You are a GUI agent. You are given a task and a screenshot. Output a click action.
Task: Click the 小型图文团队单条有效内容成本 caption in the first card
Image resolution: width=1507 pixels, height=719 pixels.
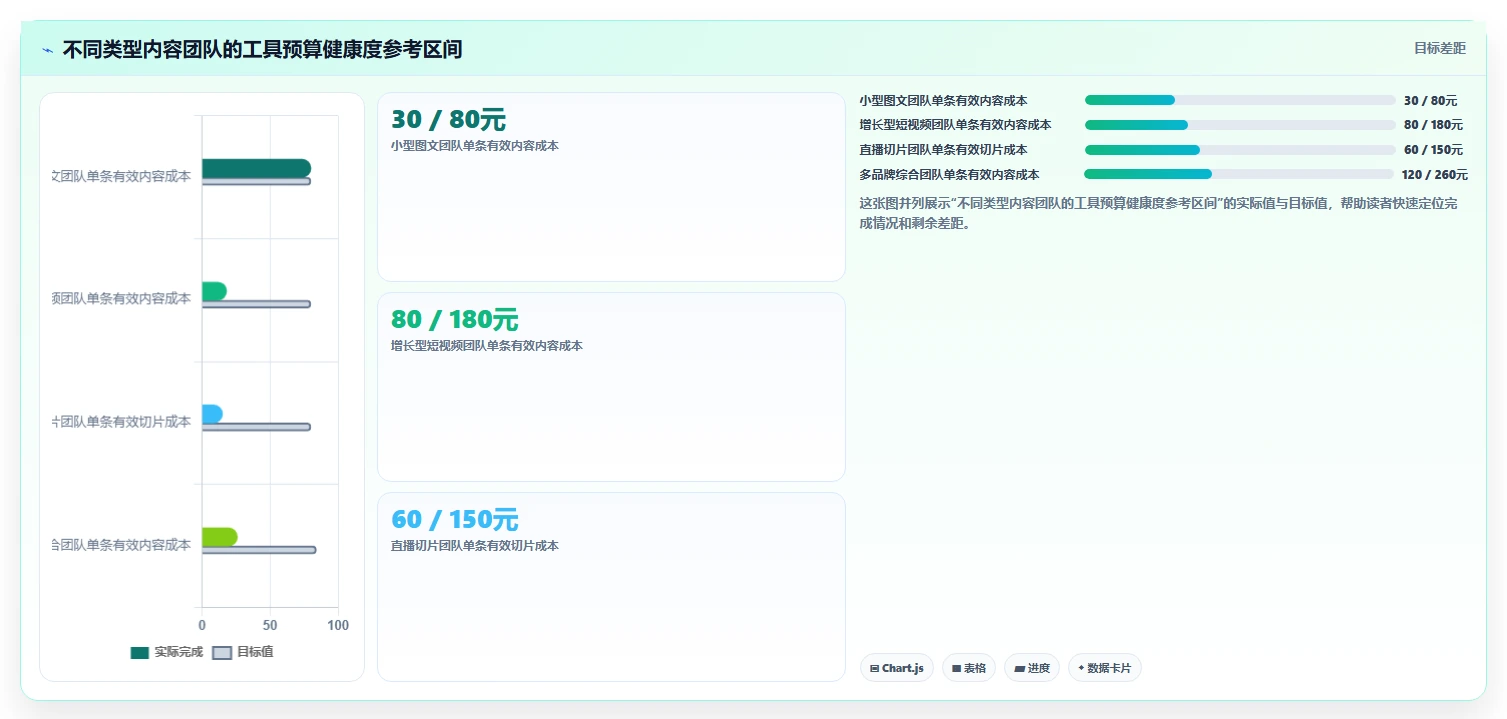click(475, 146)
